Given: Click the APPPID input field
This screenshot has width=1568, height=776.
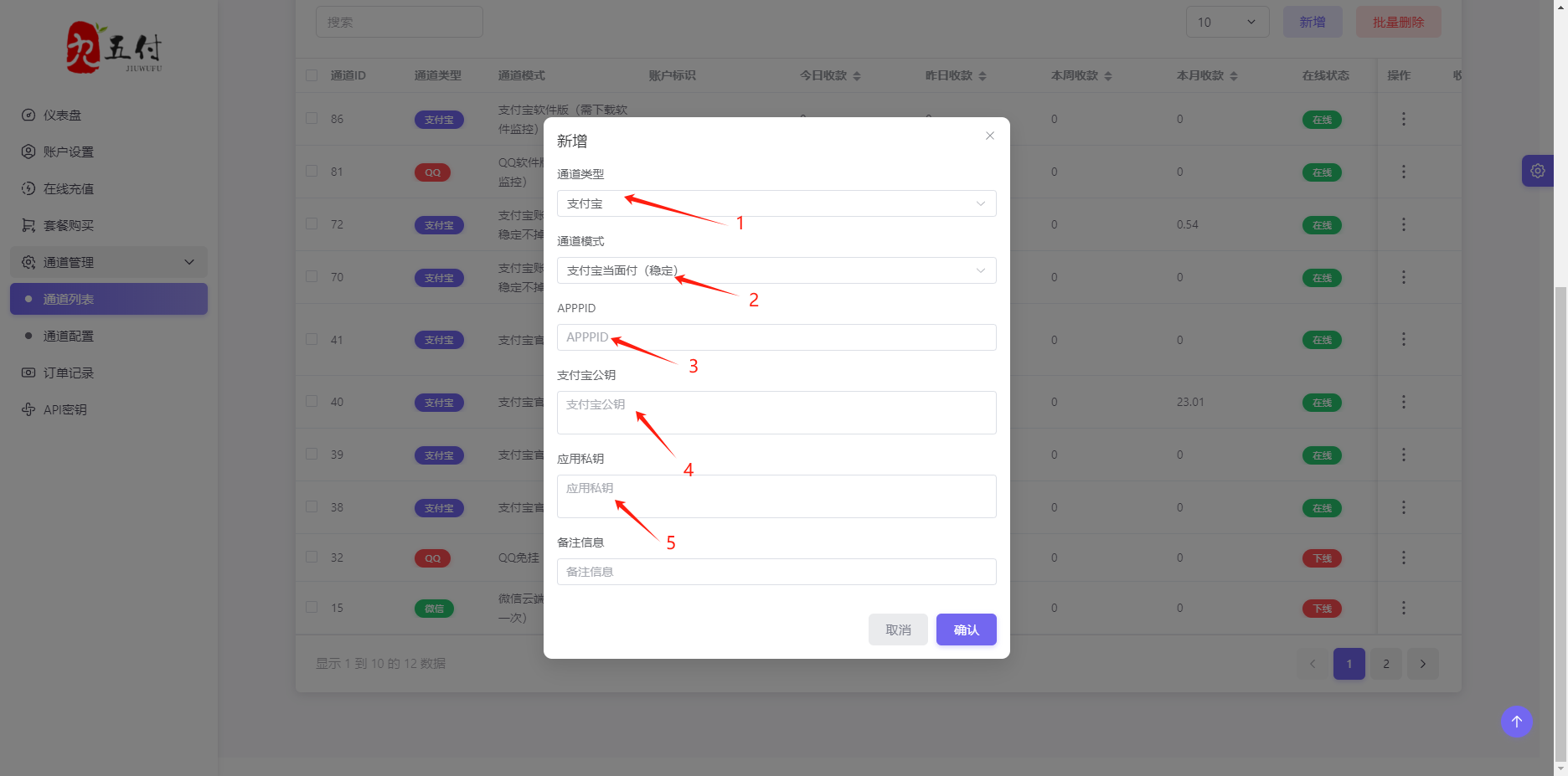Looking at the screenshot, I should (x=776, y=337).
